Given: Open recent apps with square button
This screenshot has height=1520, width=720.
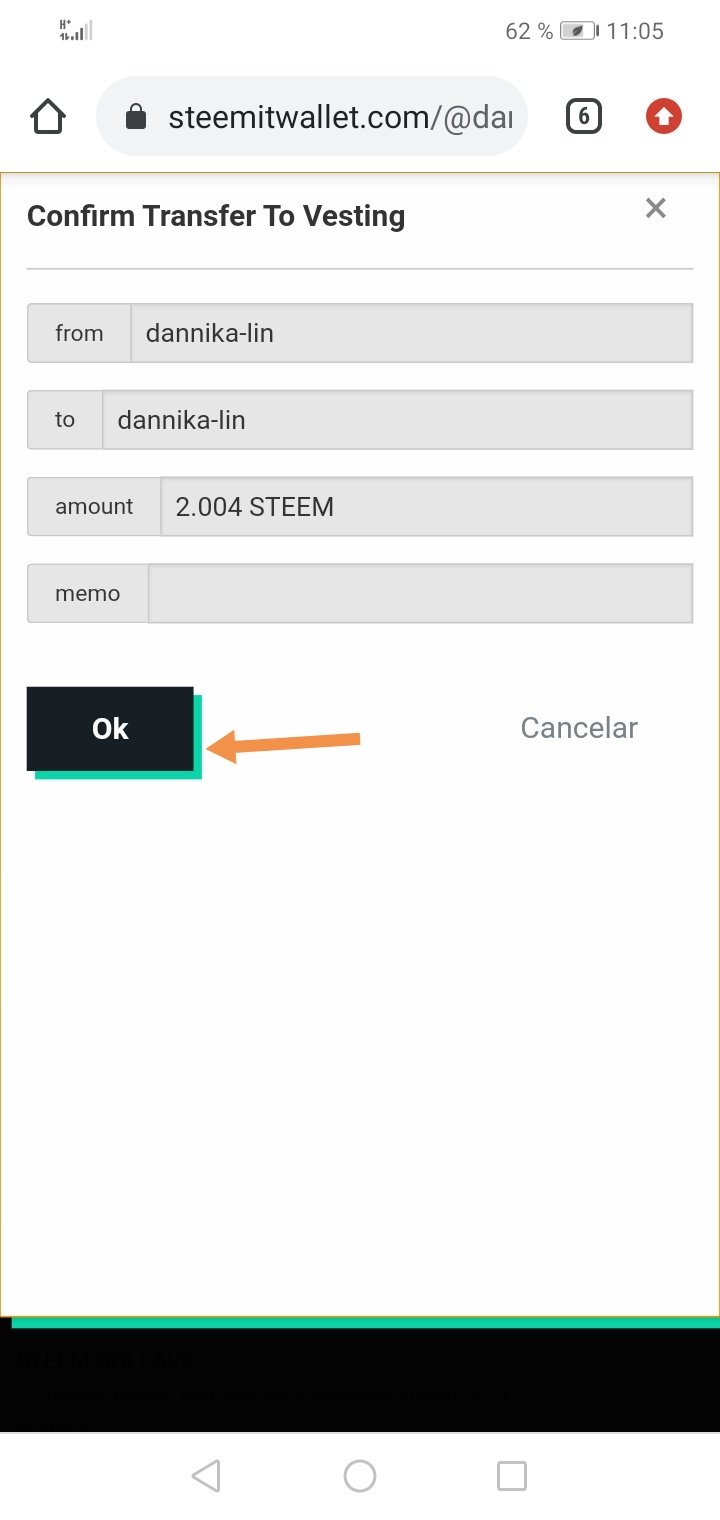Looking at the screenshot, I should (512, 1476).
